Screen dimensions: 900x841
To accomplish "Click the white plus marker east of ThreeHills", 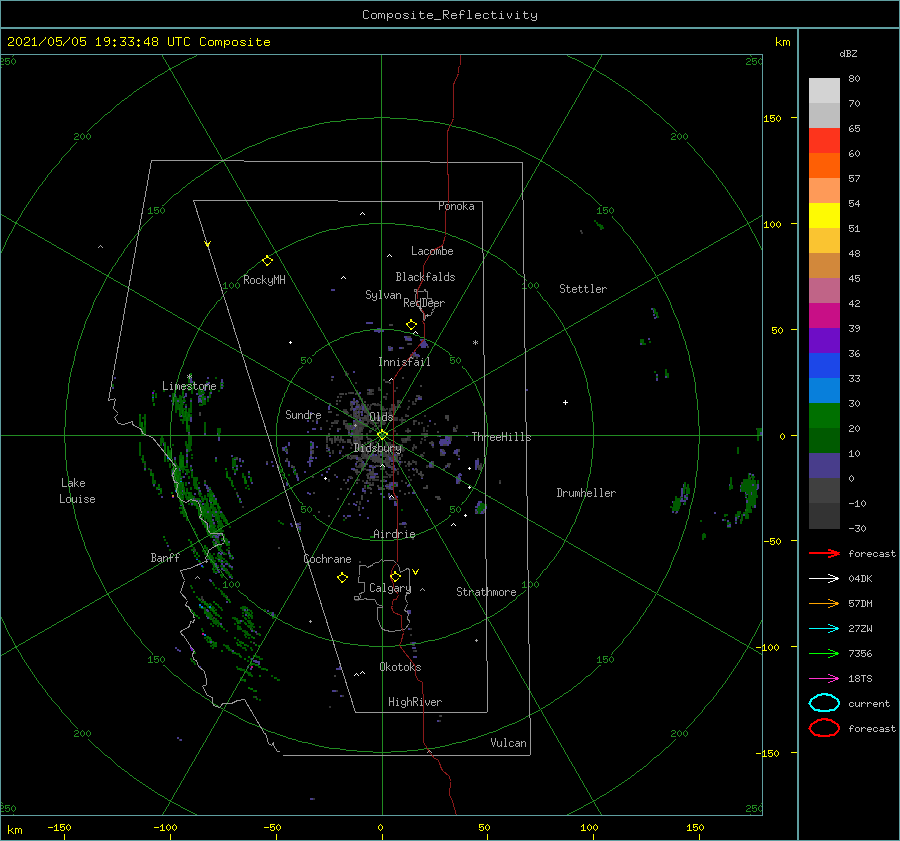I will tap(565, 402).
